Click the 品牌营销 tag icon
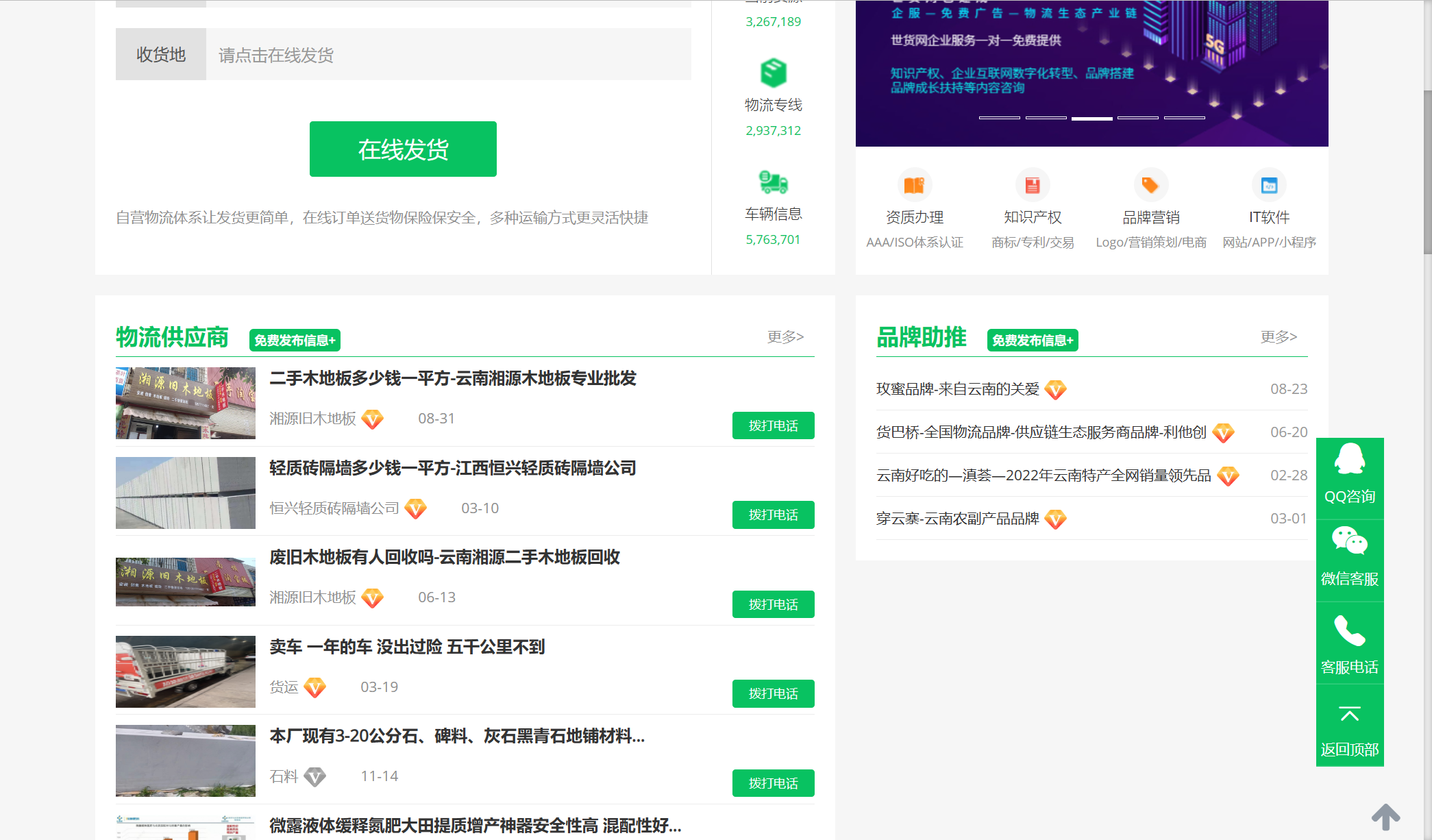Viewport: 1432px width, 840px height. point(1150,184)
